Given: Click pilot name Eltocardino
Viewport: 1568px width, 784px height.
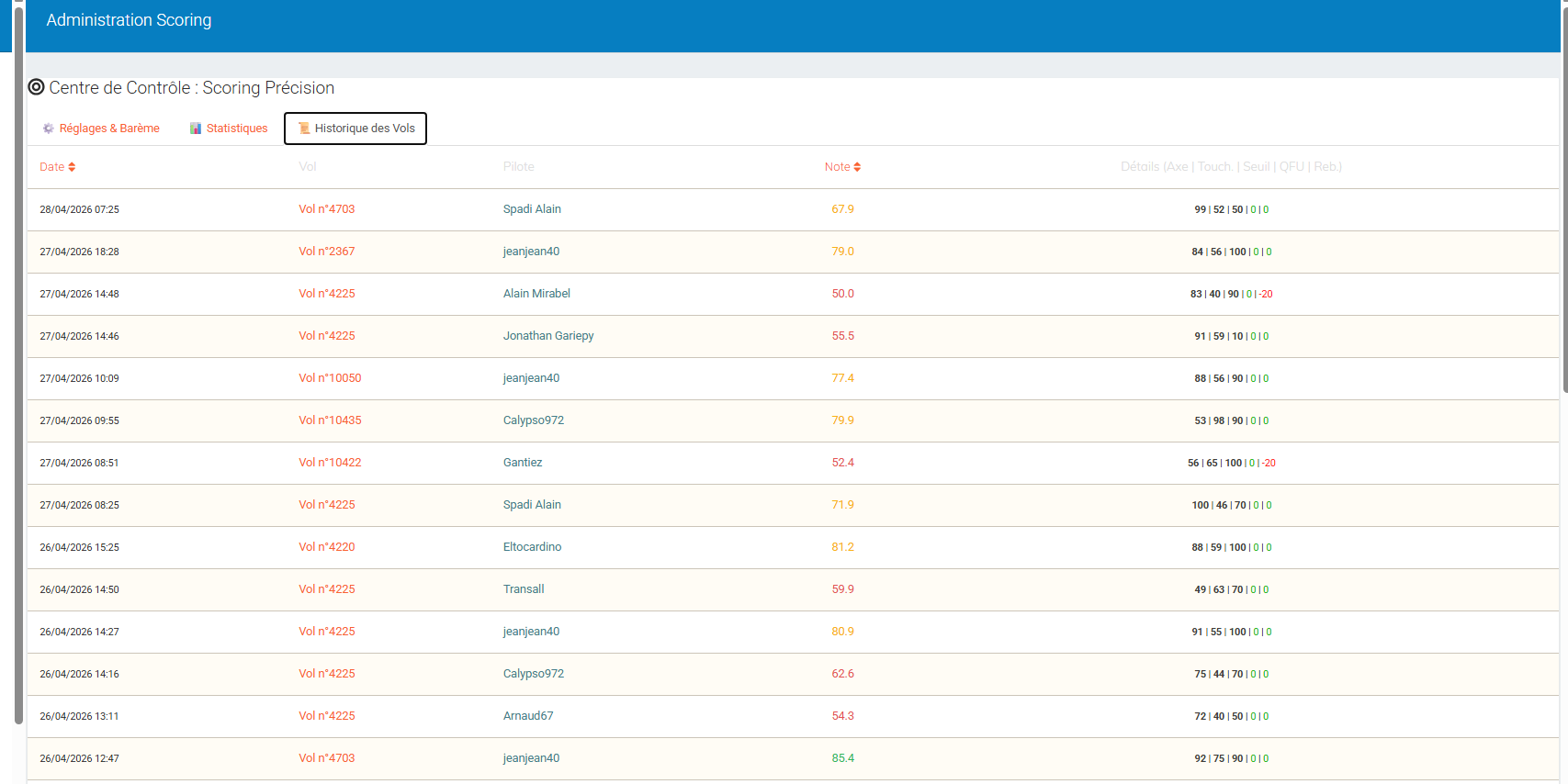Looking at the screenshot, I should [532, 547].
